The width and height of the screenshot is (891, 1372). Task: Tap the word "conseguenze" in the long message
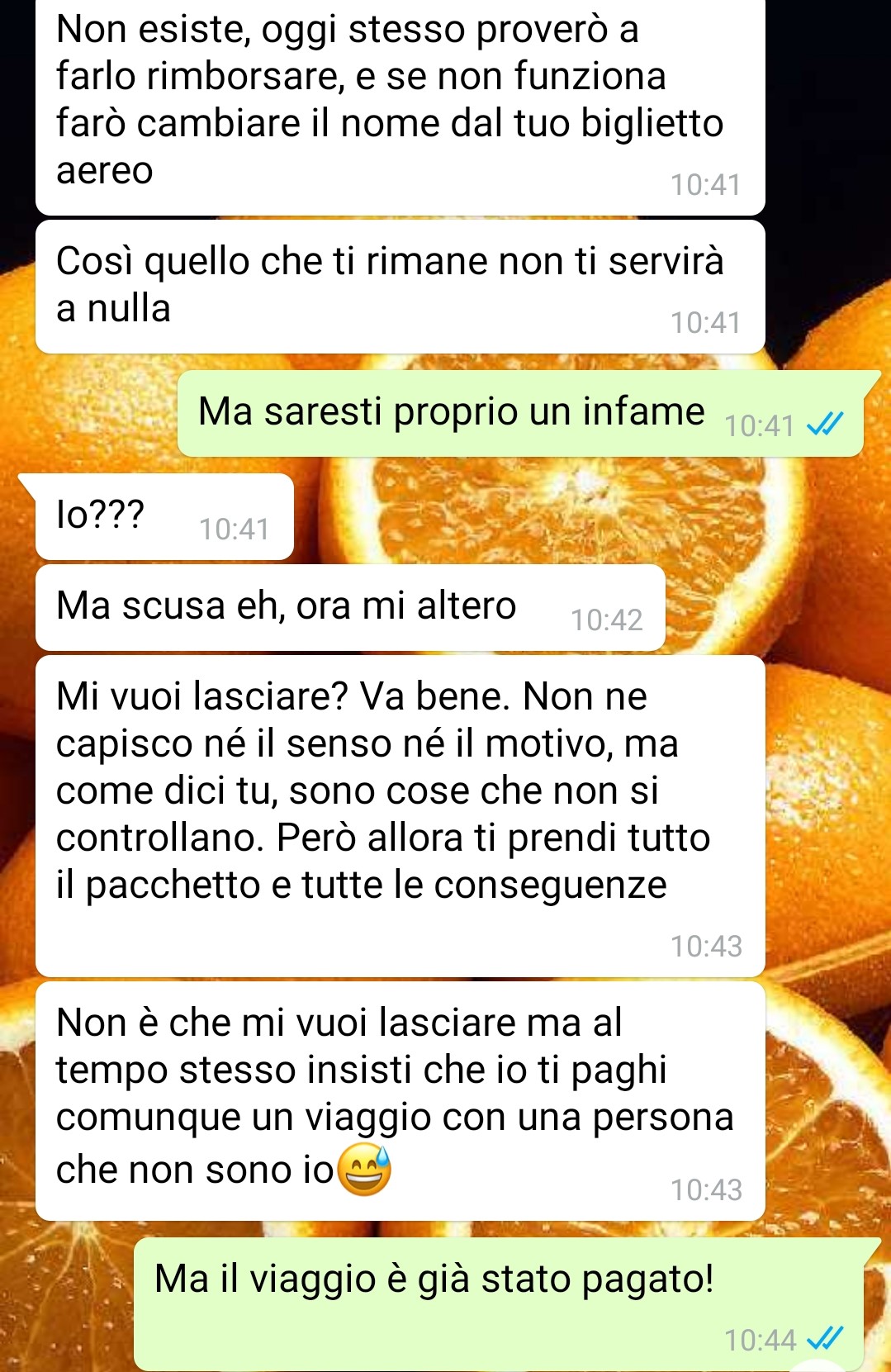550,885
